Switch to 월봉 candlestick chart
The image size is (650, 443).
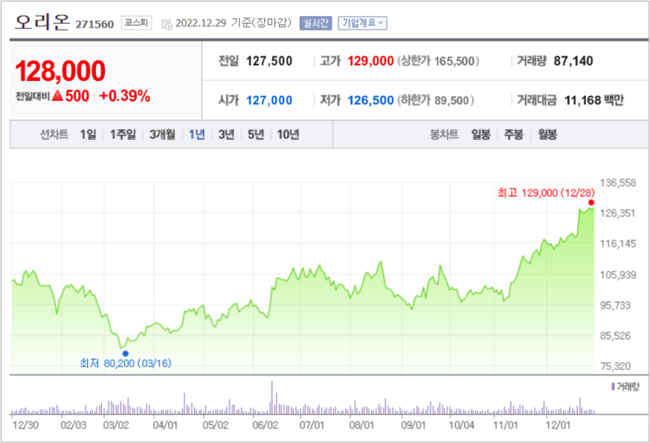click(547, 134)
